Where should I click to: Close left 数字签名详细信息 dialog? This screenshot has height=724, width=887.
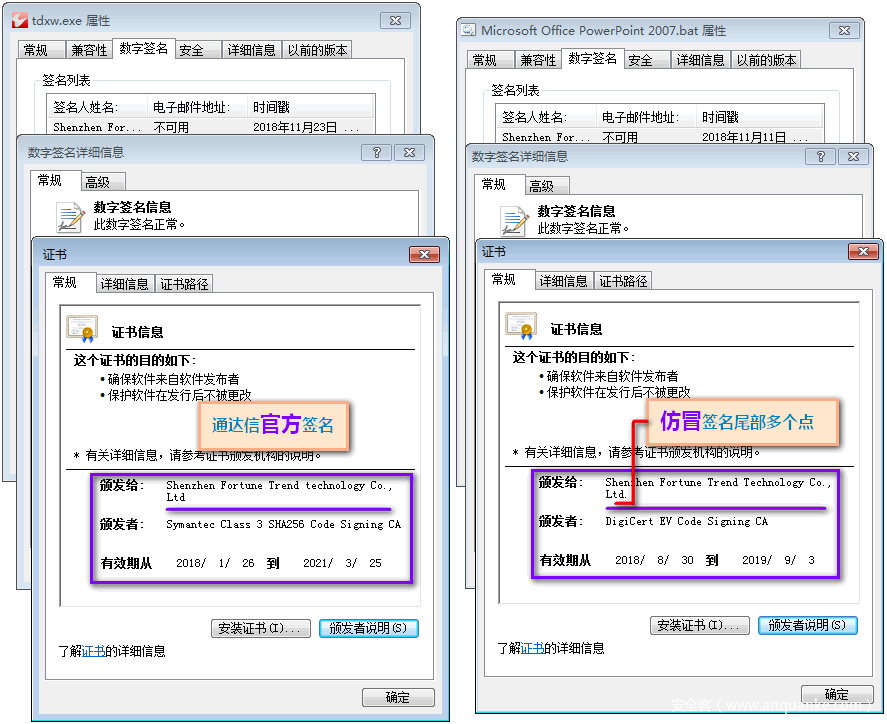[409, 152]
